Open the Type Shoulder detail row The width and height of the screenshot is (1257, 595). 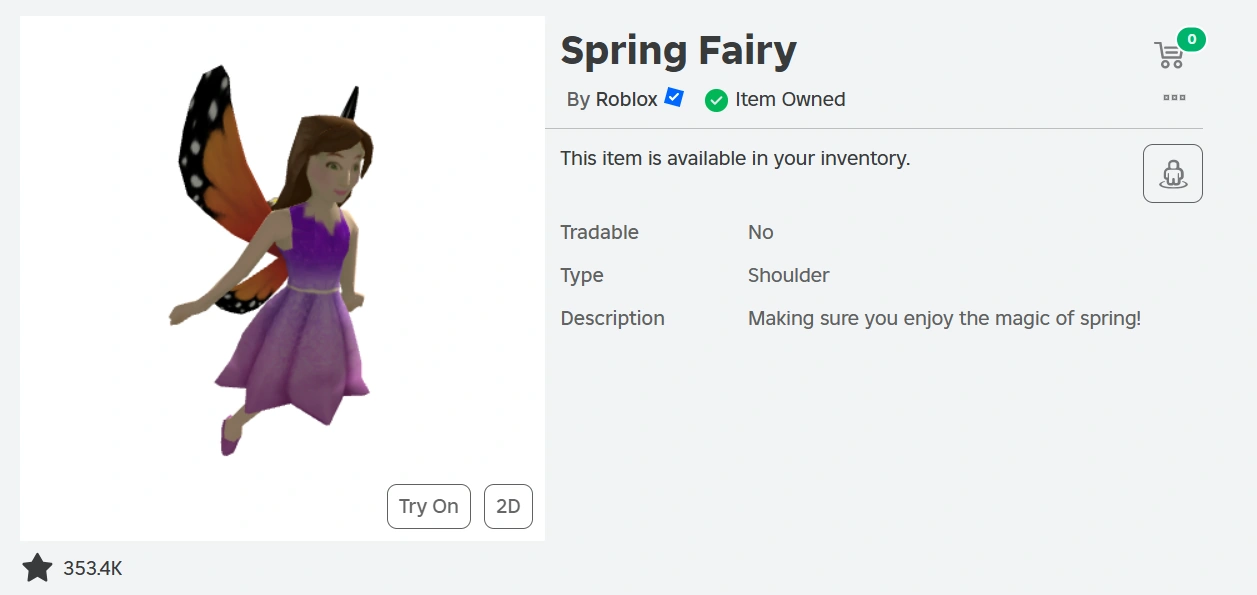click(x=789, y=275)
